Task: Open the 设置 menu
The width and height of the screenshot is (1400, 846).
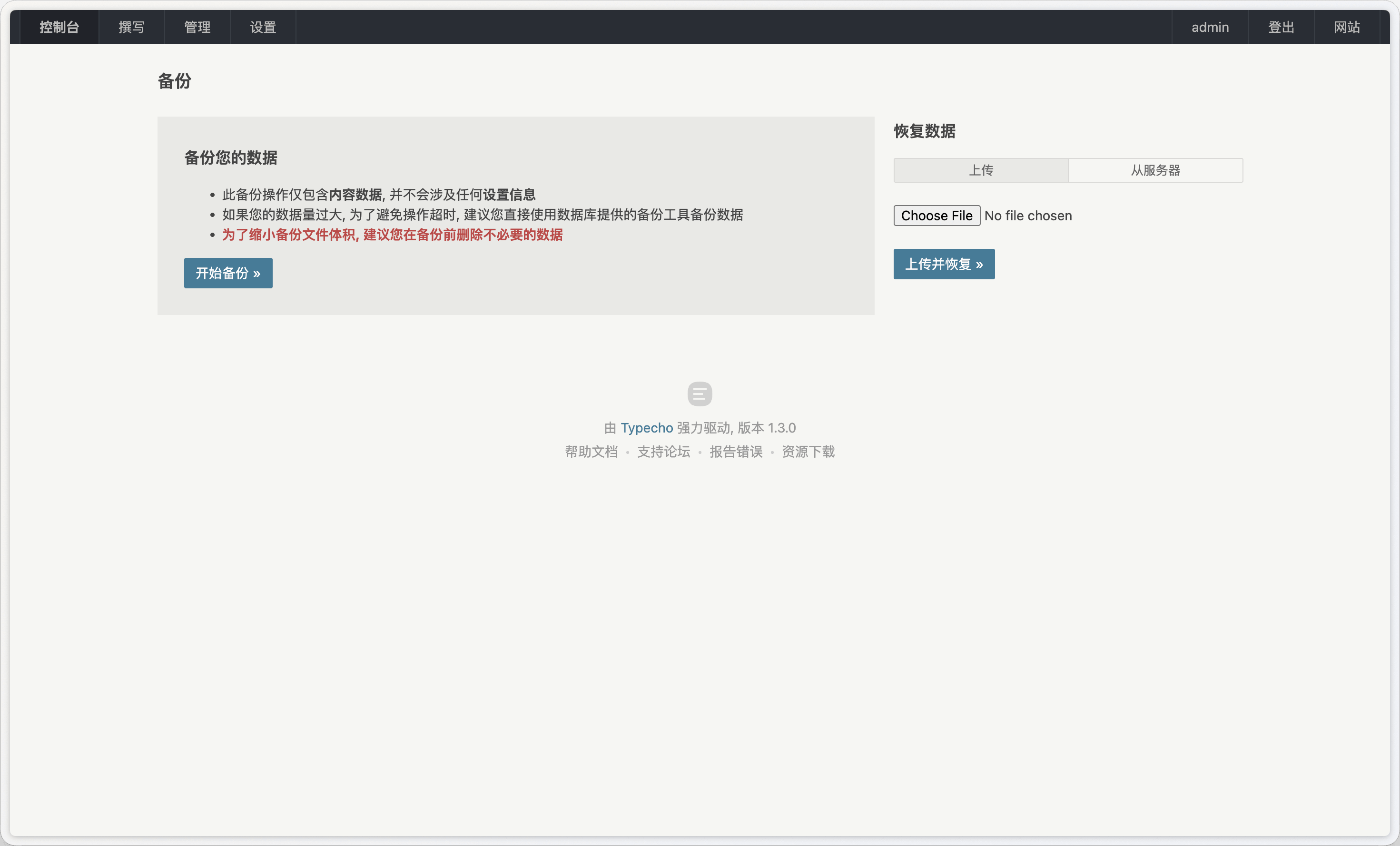Action: point(263,27)
